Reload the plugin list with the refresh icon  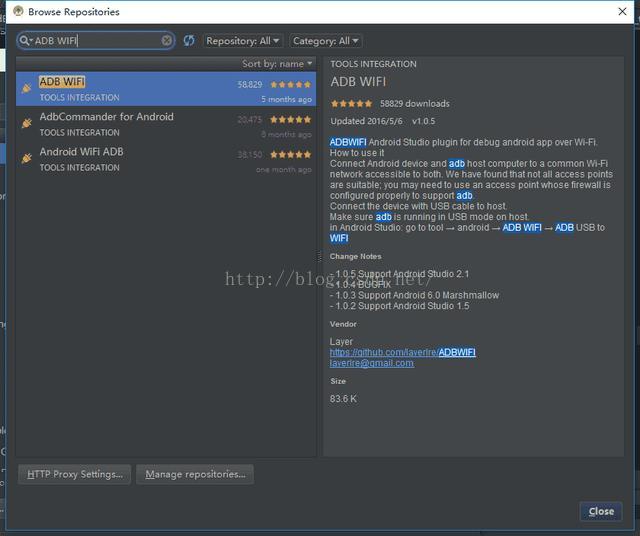pos(189,40)
